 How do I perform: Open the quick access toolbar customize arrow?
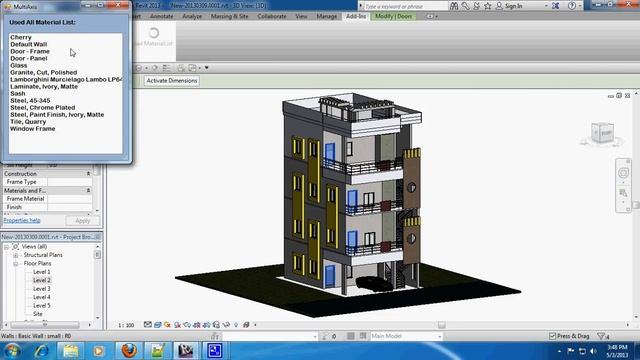click(x=207, y=68)
